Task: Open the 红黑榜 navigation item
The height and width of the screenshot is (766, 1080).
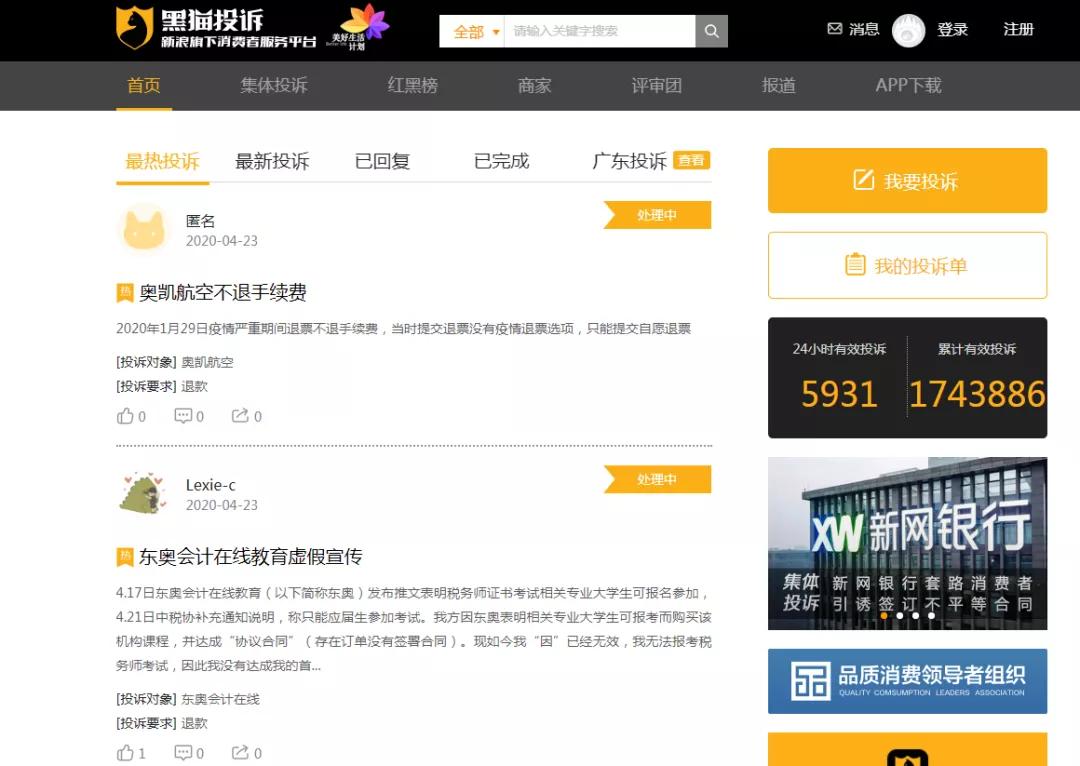Action: 413,85
